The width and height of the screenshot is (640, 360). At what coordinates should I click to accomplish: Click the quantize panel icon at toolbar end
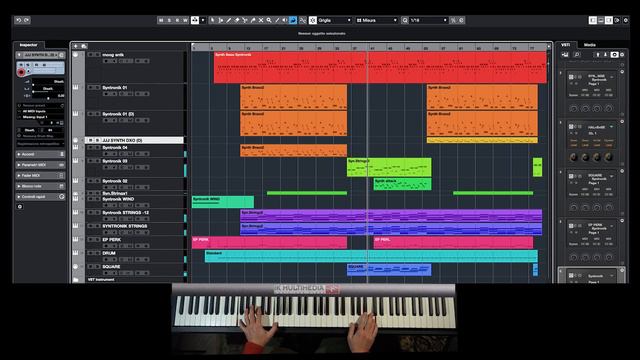pyautogui.click(x=462, y=20)
